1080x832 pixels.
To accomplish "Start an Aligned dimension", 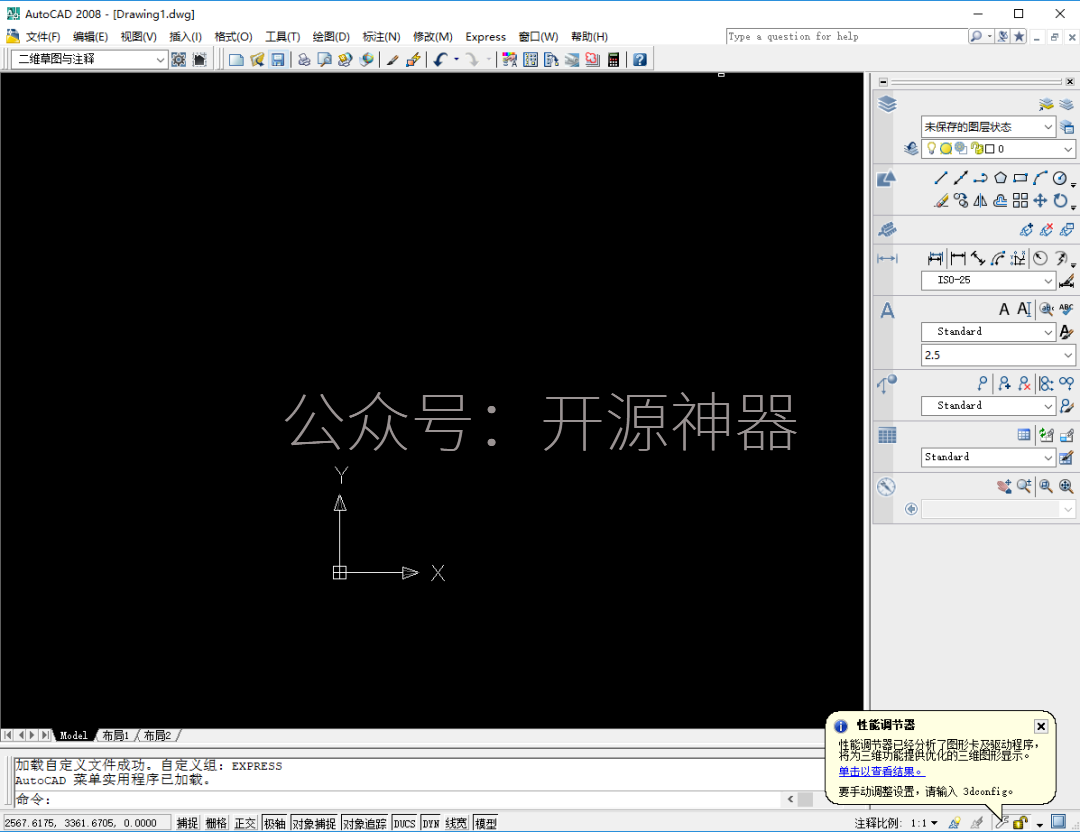I will 977,258.
